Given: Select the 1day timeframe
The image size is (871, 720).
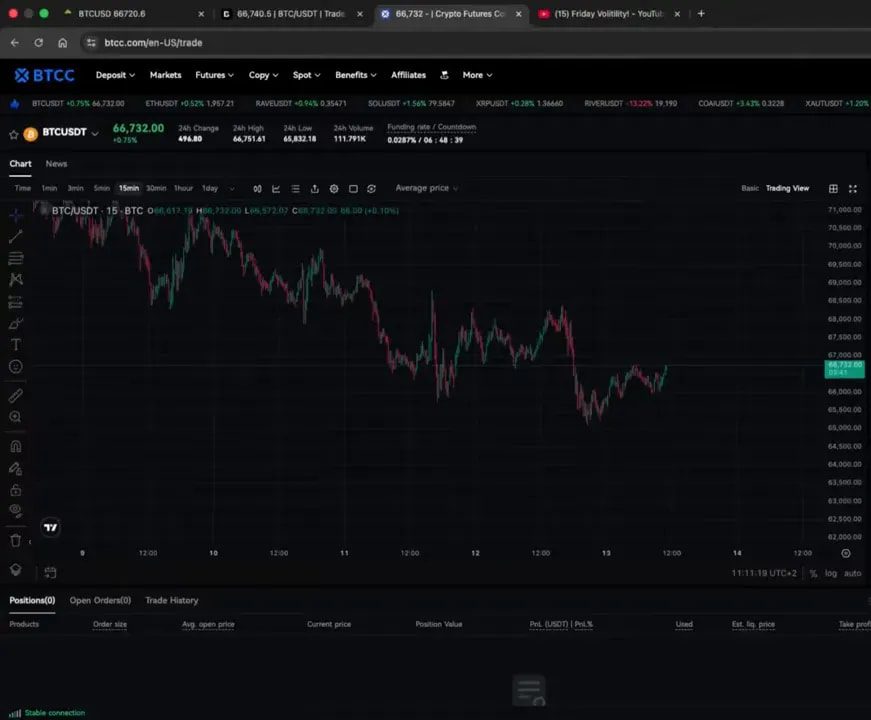Looking at the screenshot, I should 210,188.
